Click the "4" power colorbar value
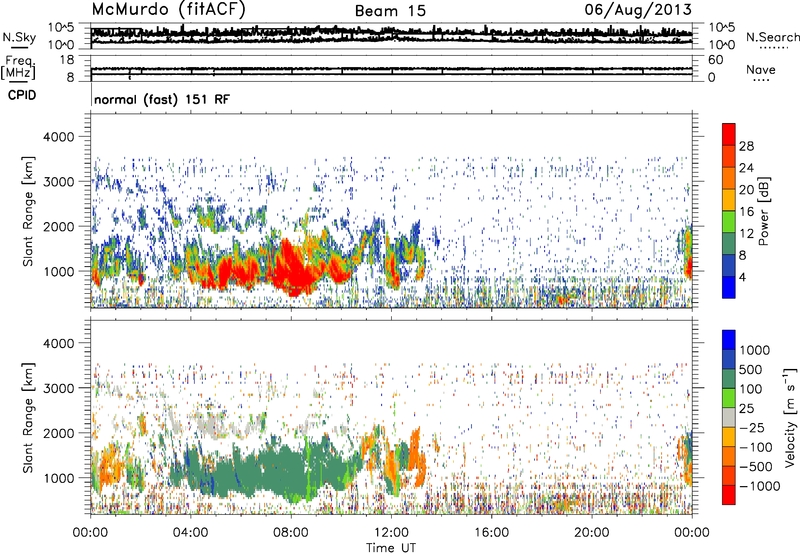 click(742, 277)
